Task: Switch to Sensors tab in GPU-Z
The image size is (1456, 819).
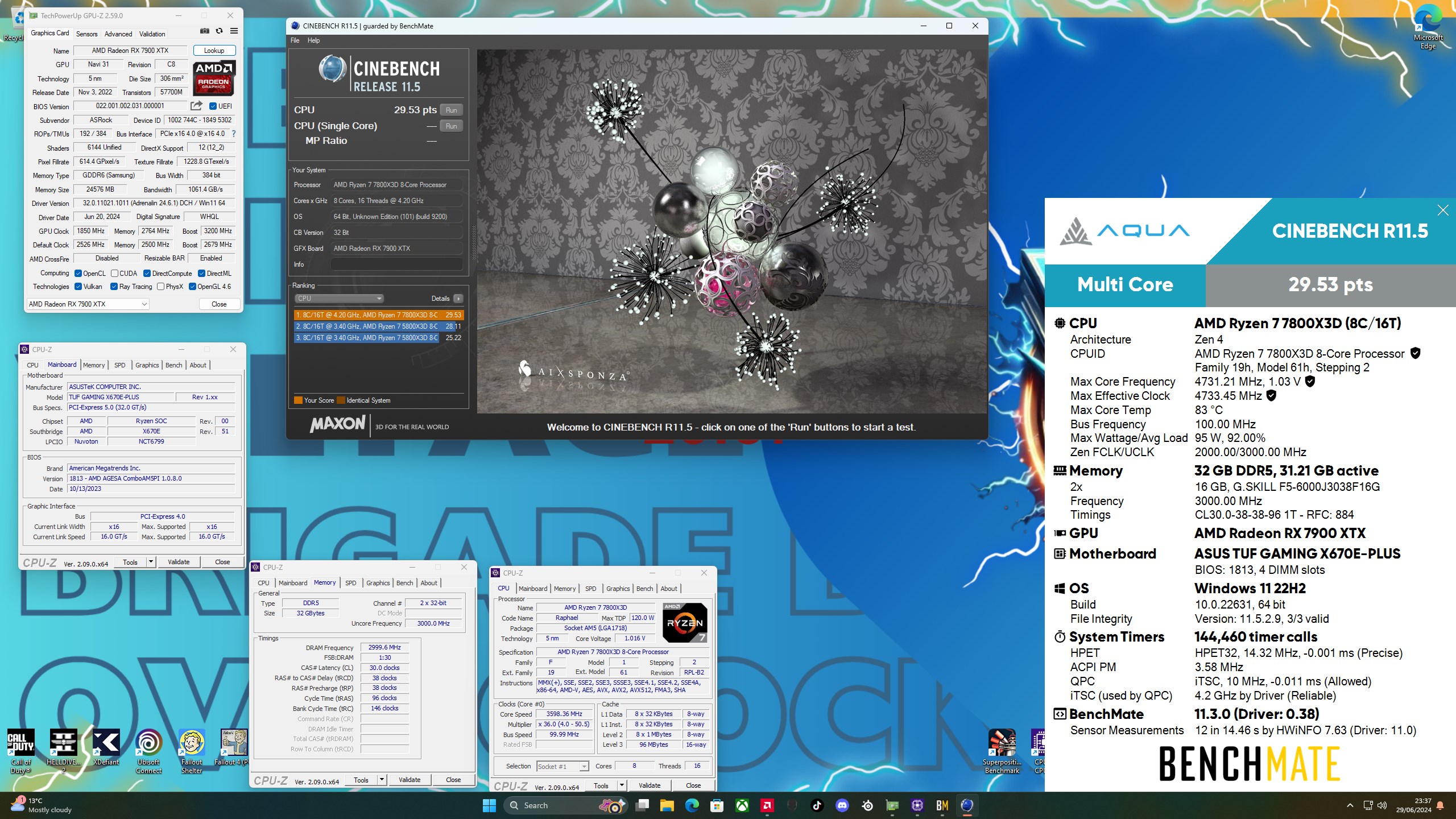Action: click(86, 34)
